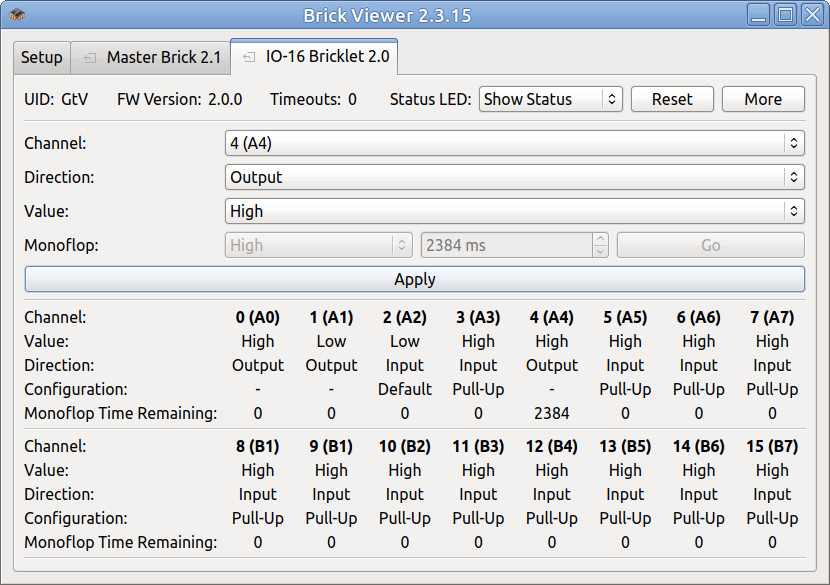Close the Brick Viewer window
This screenshot has width=830, height=585.
tap(811, 15)
